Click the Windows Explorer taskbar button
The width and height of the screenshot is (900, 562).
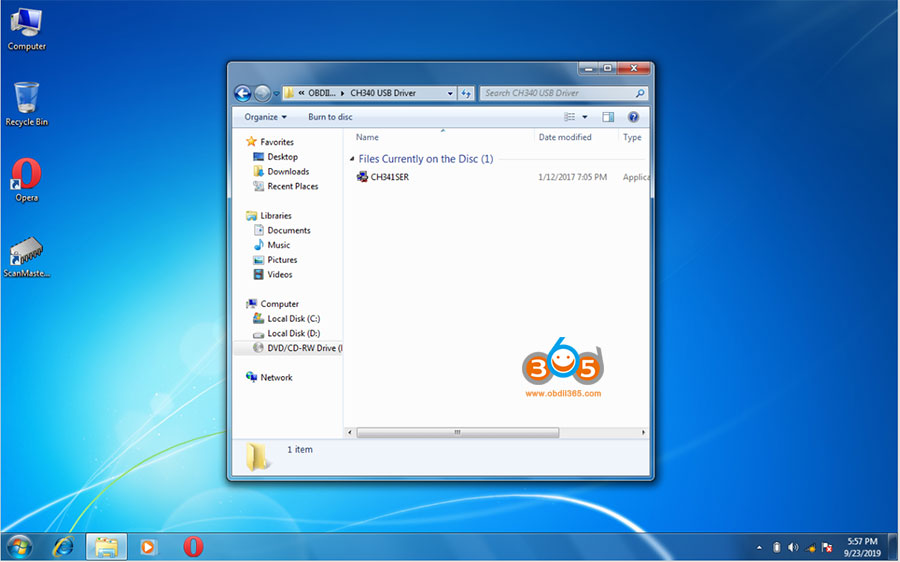click(106, 547)
